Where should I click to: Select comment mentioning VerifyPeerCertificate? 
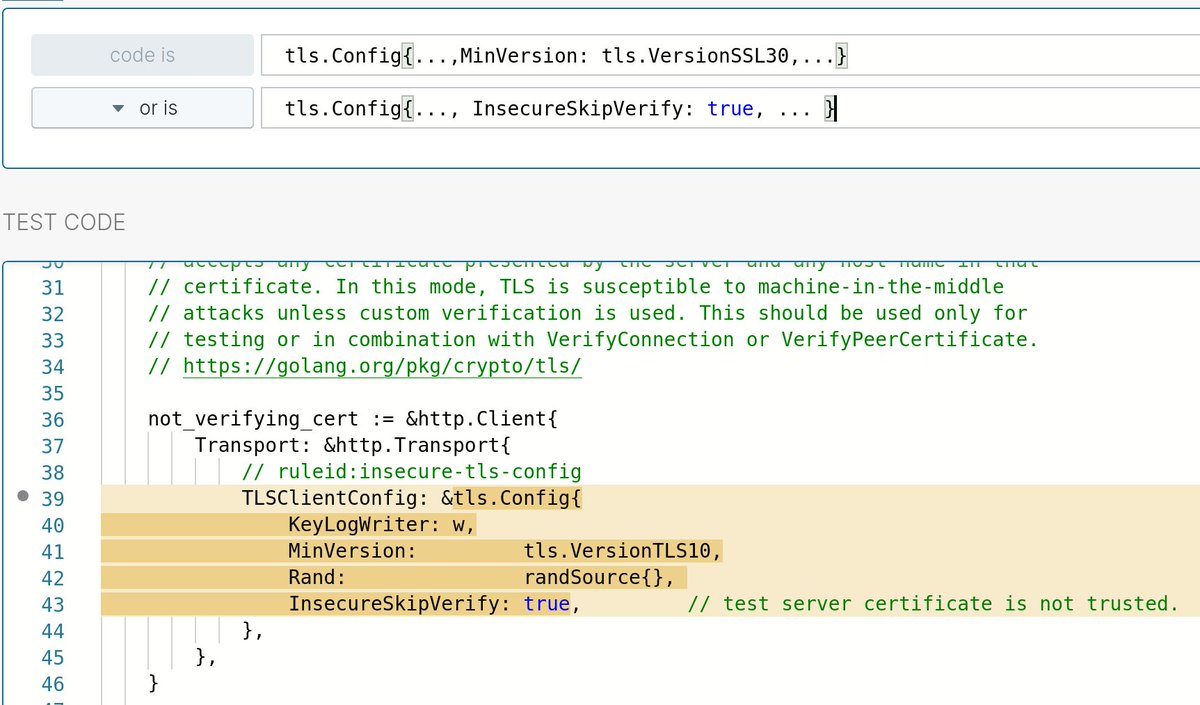click(593, 340)
